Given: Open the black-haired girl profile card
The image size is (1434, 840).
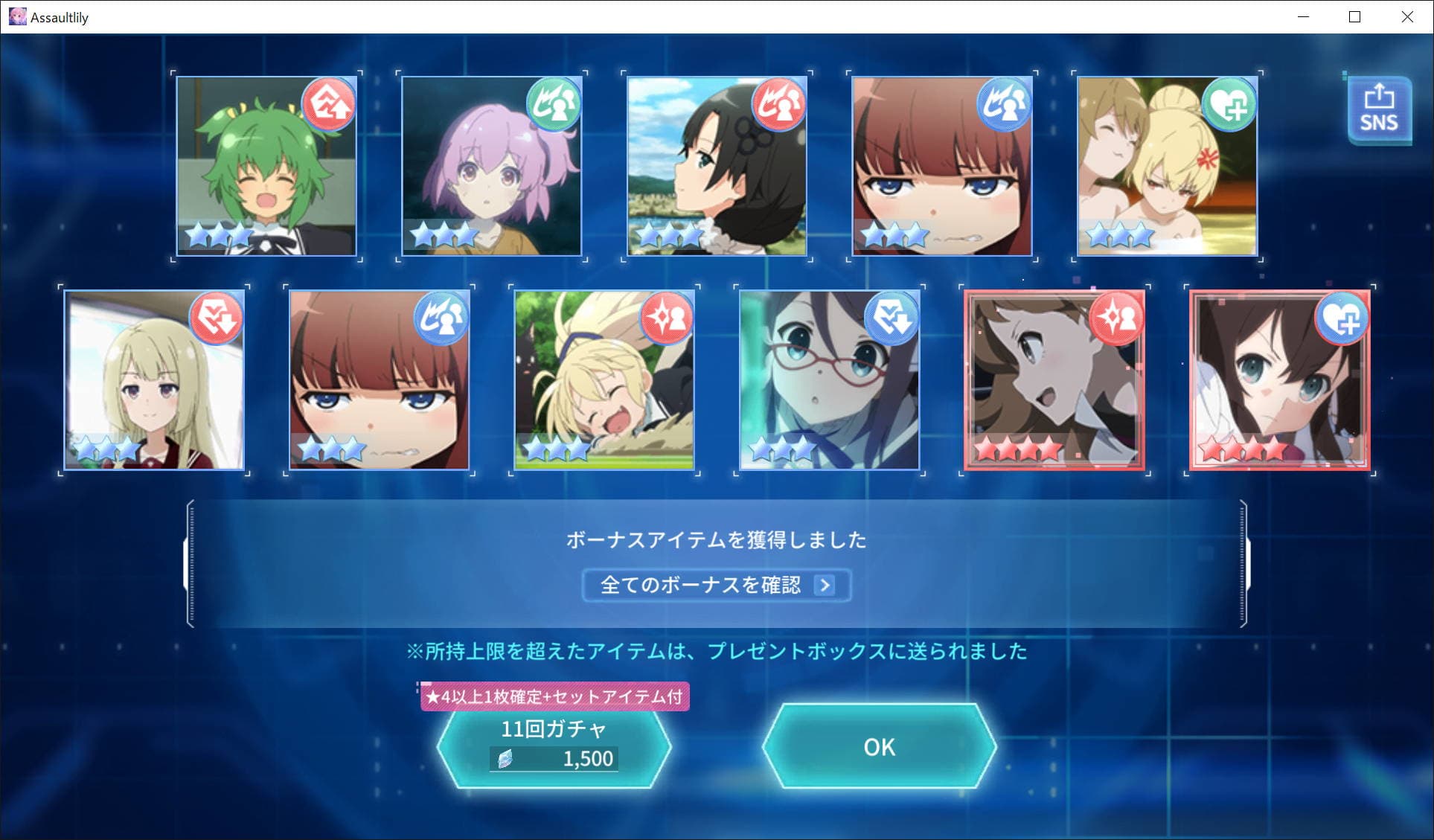Looking at the screenshot, I should 717,166.
